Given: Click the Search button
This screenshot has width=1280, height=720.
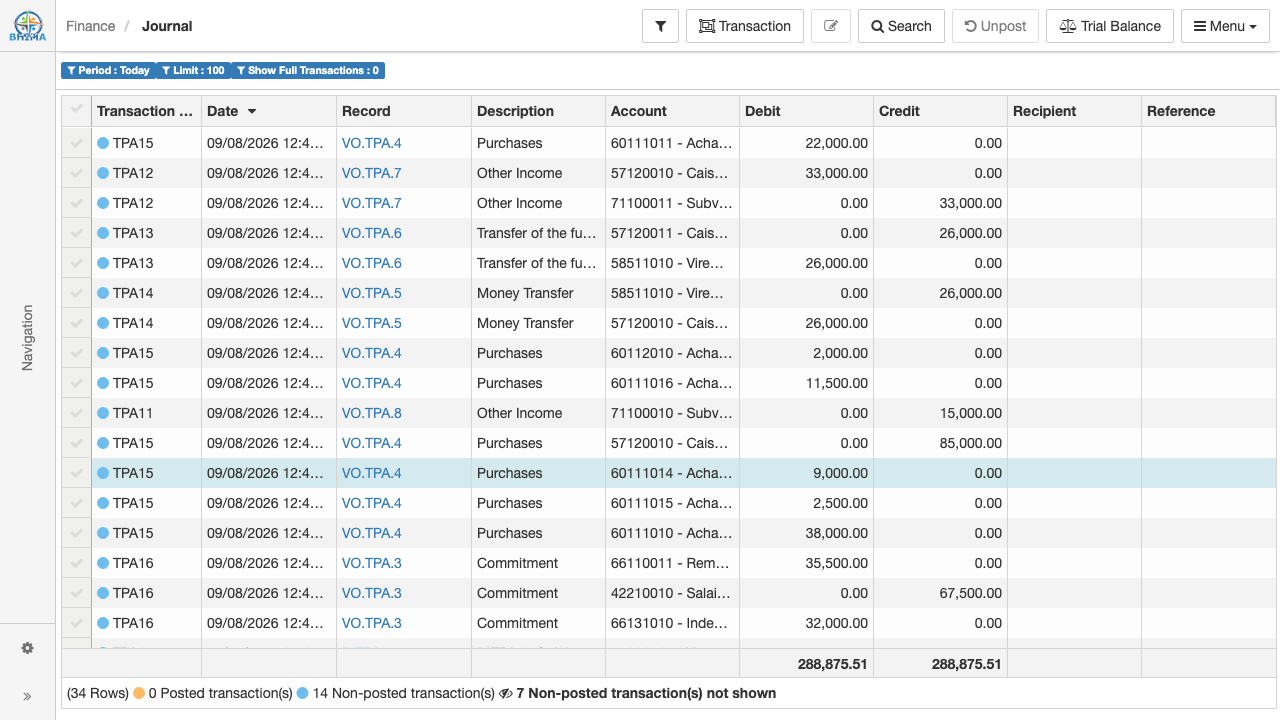Looking at the screenshot, I should pos(901,26).
